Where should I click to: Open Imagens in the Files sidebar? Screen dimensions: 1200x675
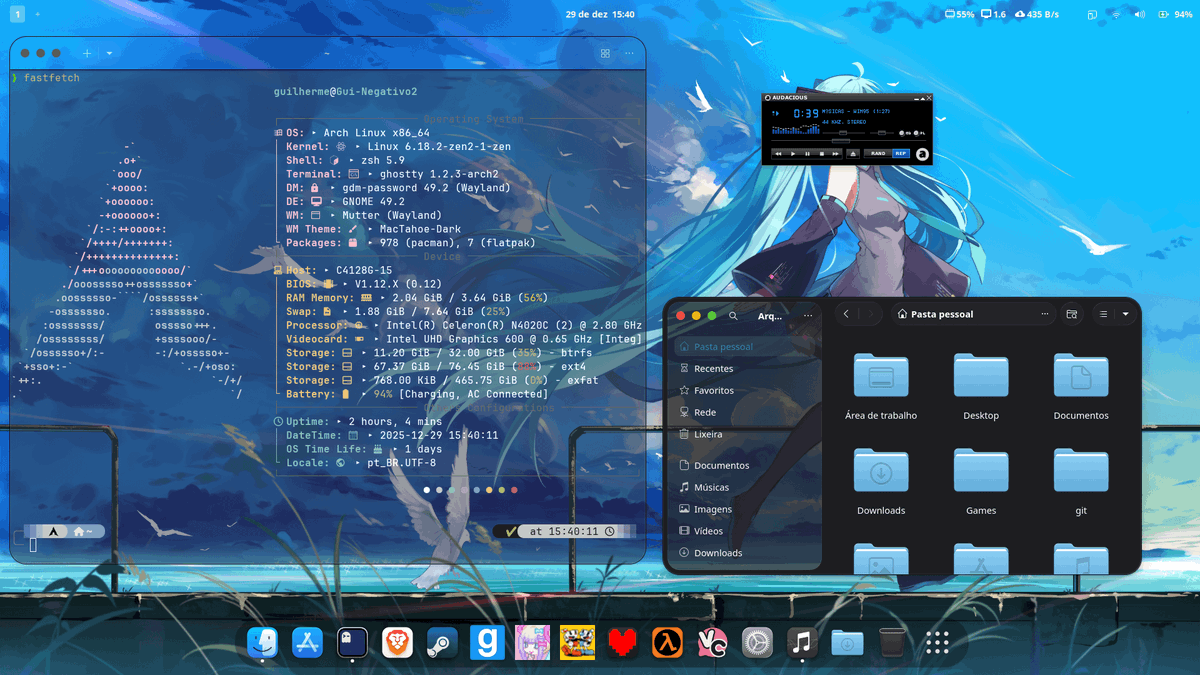tap(745, 509)
